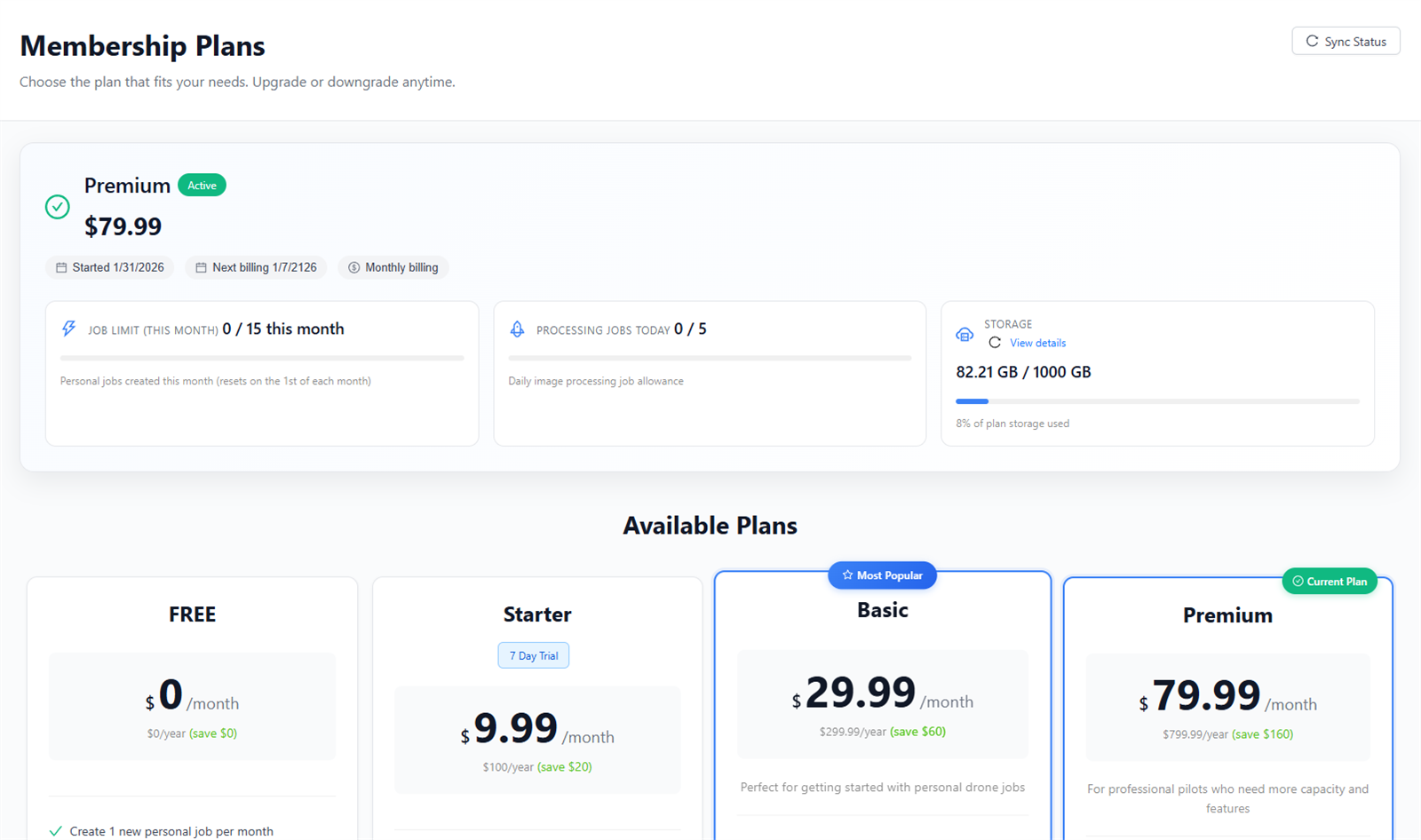This screenshot has height=840, width=1421.
Task: Click the $100/year (save $20) text
Action: click(x=537, y=767)
